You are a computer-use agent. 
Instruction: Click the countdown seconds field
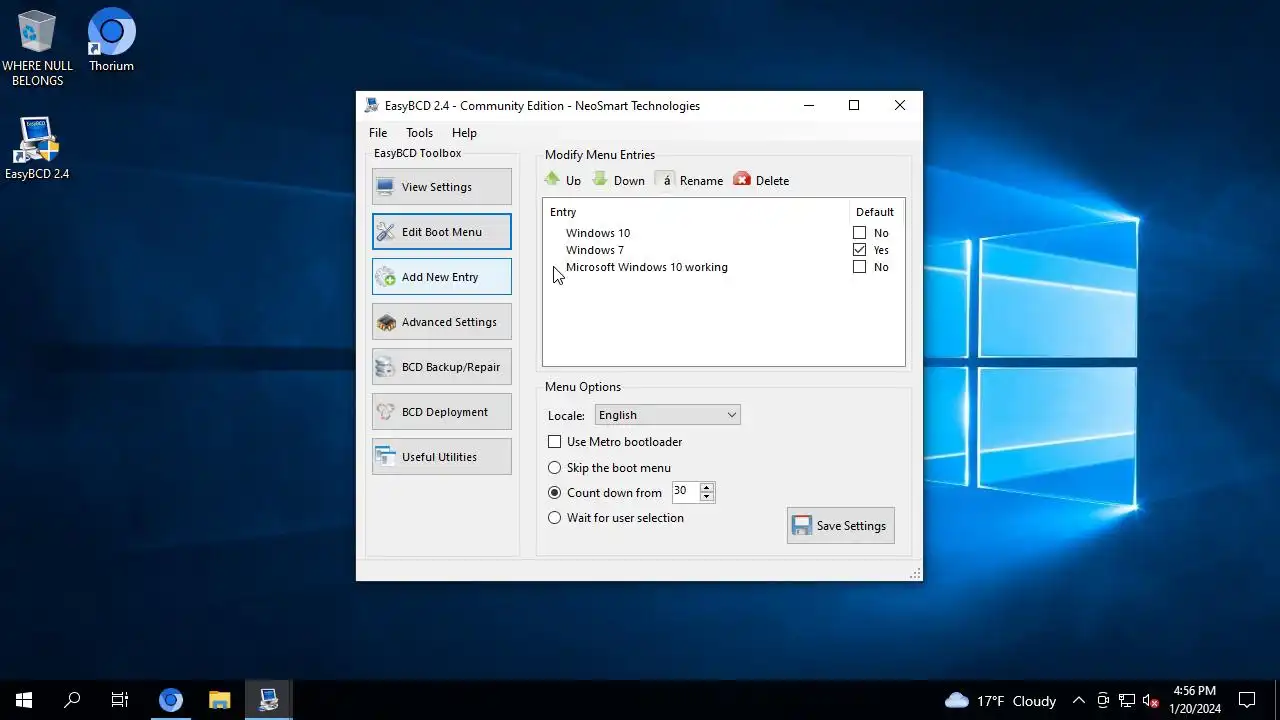click(x=686, y=492)
